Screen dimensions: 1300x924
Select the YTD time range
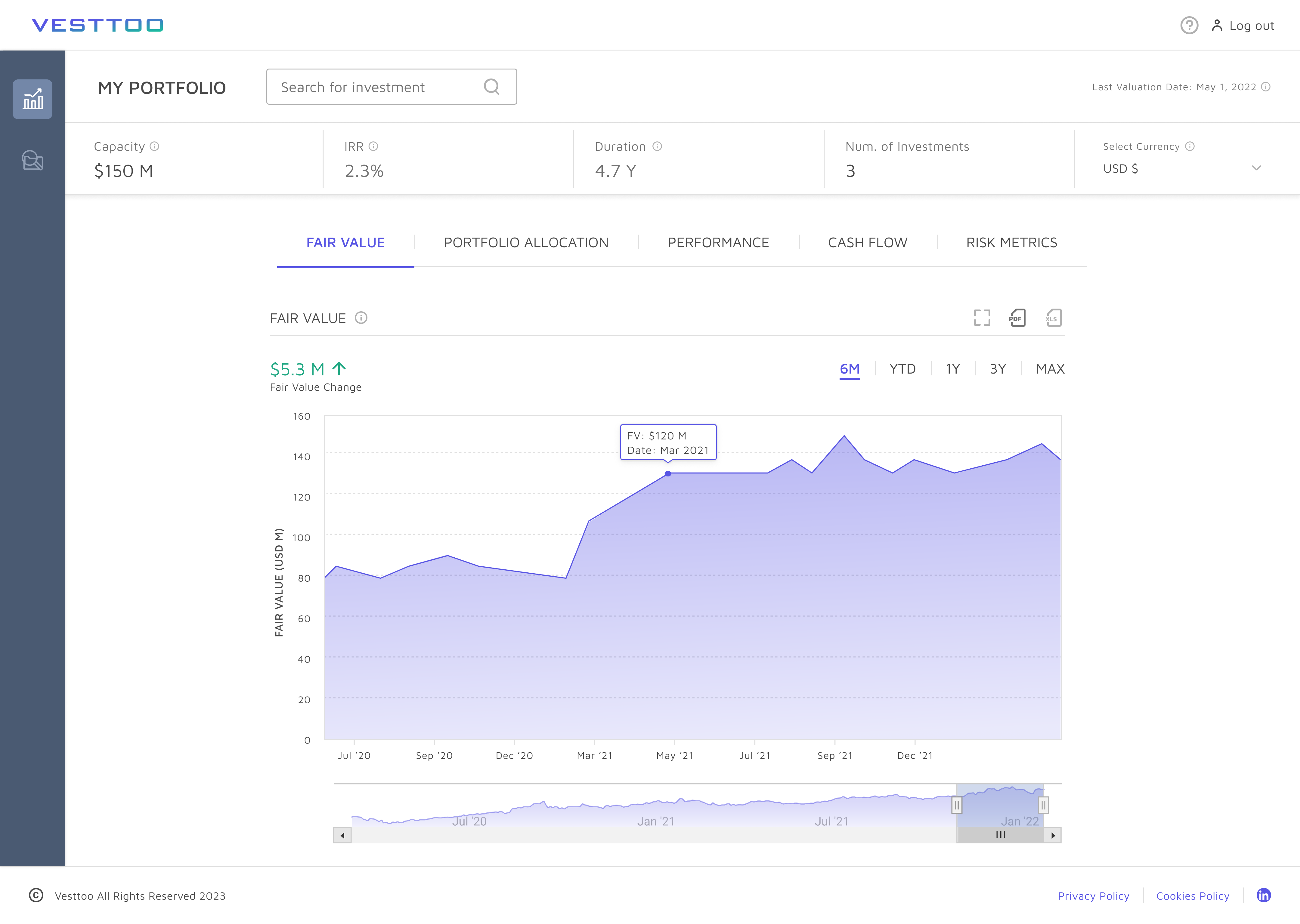(902, 369)
